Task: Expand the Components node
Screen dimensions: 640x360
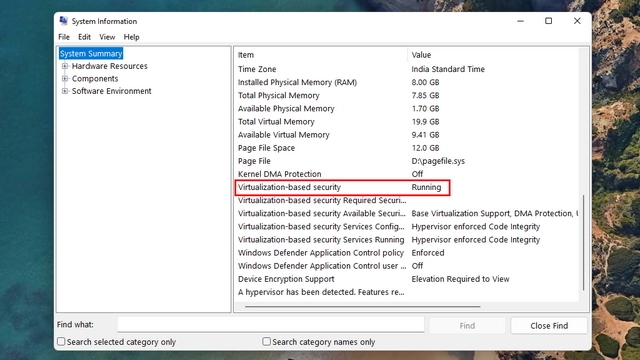Action: (64, 78)
